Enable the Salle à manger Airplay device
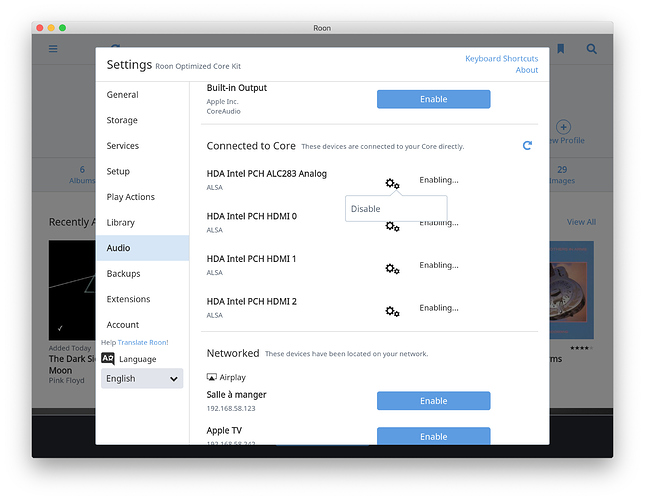645x500 pixels. point(434,400)
